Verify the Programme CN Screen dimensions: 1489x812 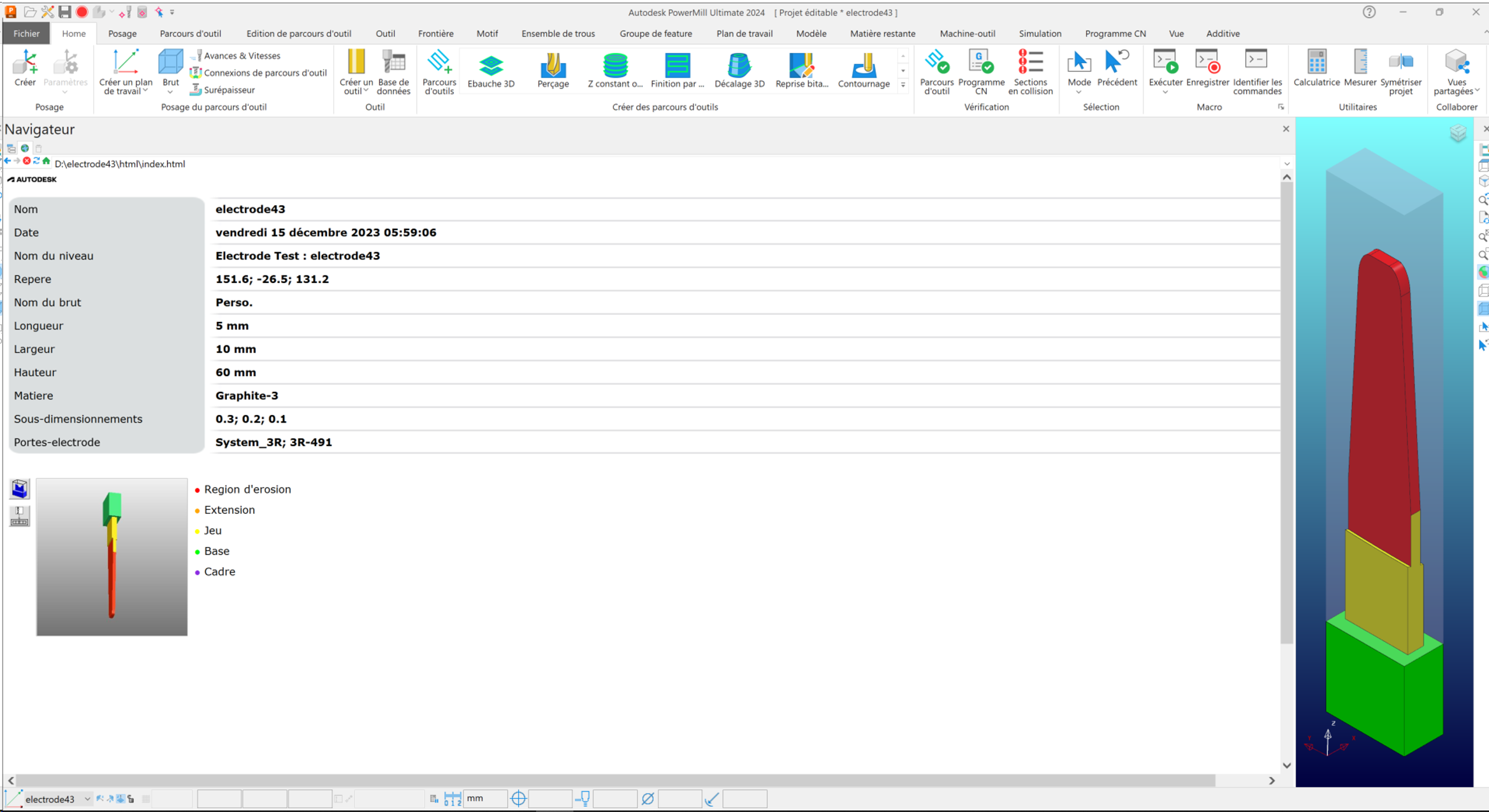[x=981, y=72]
